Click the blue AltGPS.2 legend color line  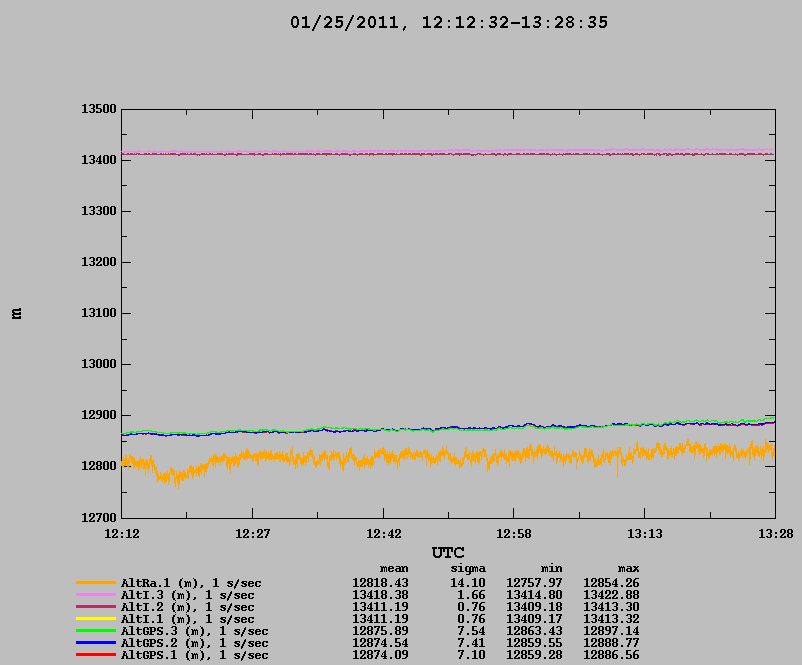click(96, 642)
